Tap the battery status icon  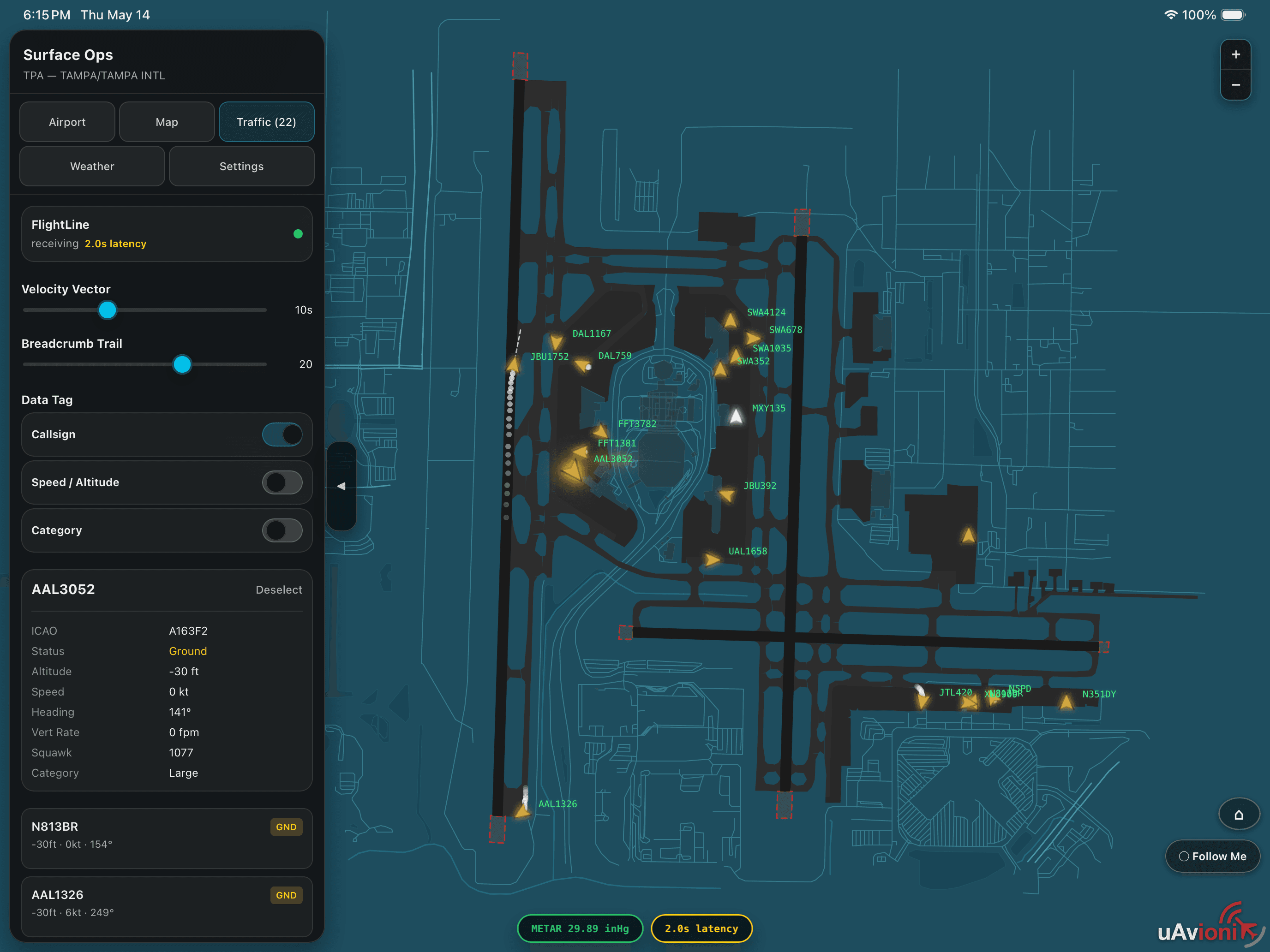(1233, 14)
